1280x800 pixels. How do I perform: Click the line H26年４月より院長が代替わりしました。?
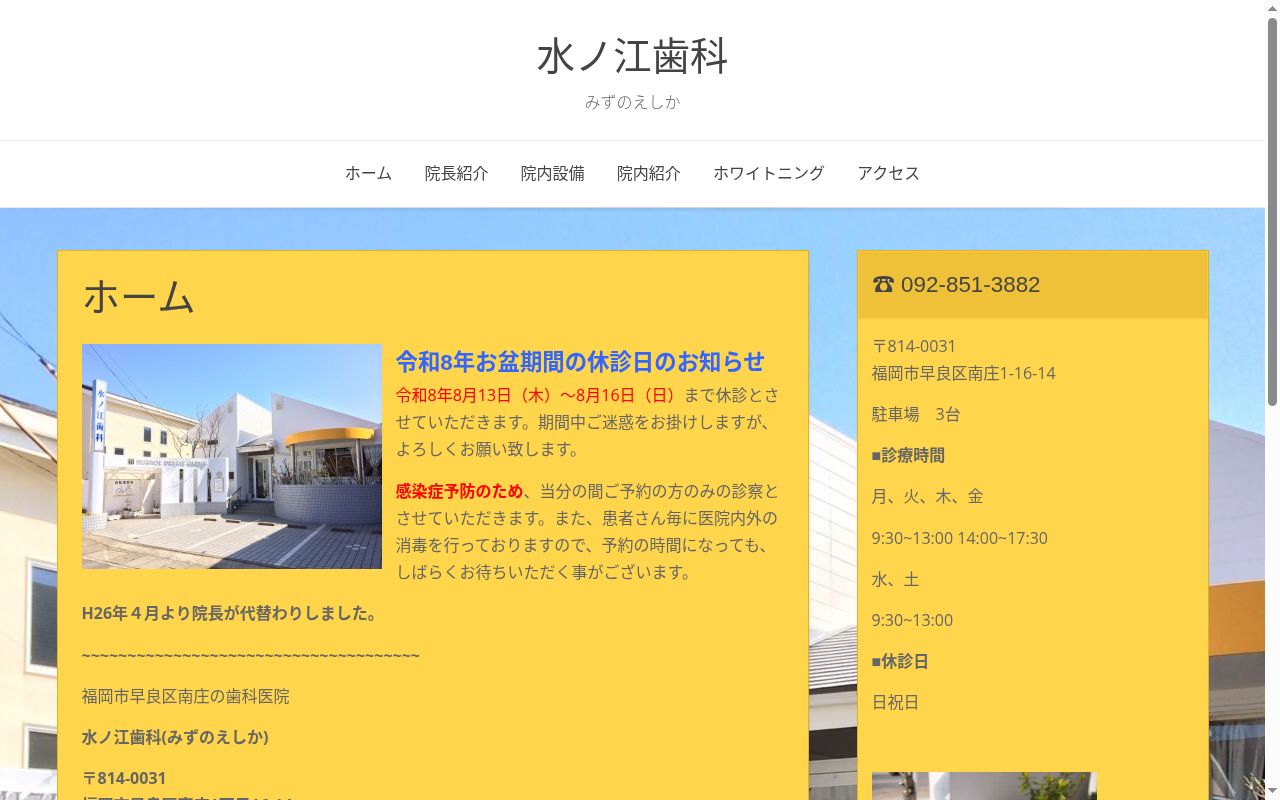(231, 613)
